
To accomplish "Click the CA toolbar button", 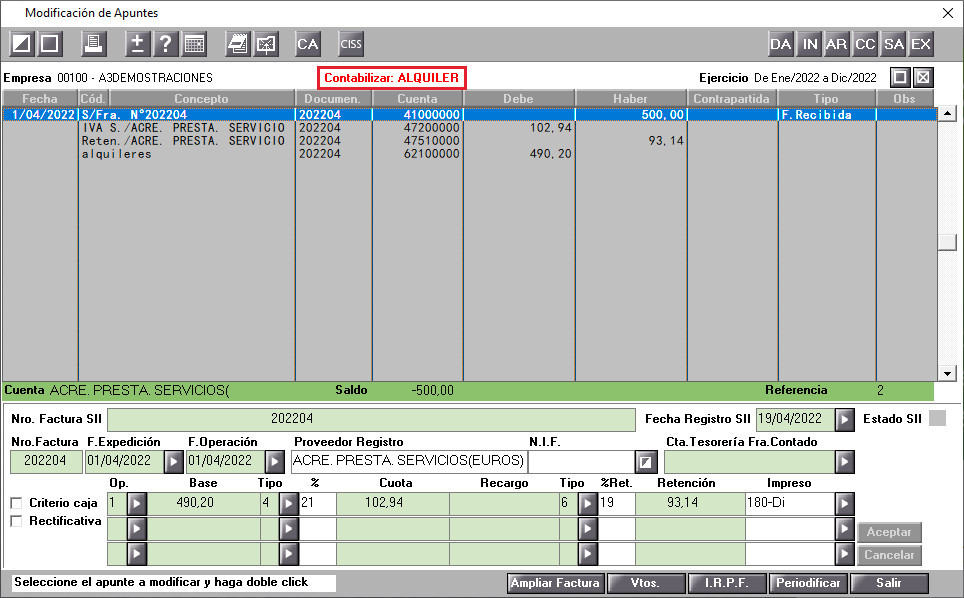I will [307, 44].
